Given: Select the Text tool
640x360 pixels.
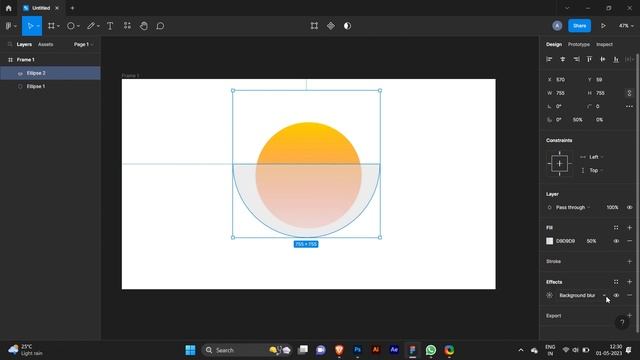Looking at the screenshot, I should [x=110, y=26].
